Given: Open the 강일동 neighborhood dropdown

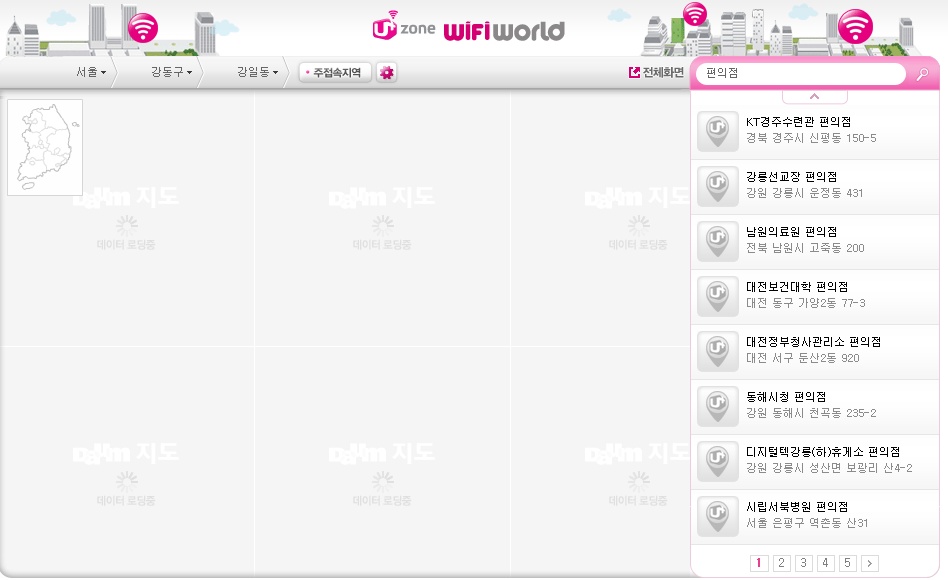Looking at the screenshot, I should 257,72.
